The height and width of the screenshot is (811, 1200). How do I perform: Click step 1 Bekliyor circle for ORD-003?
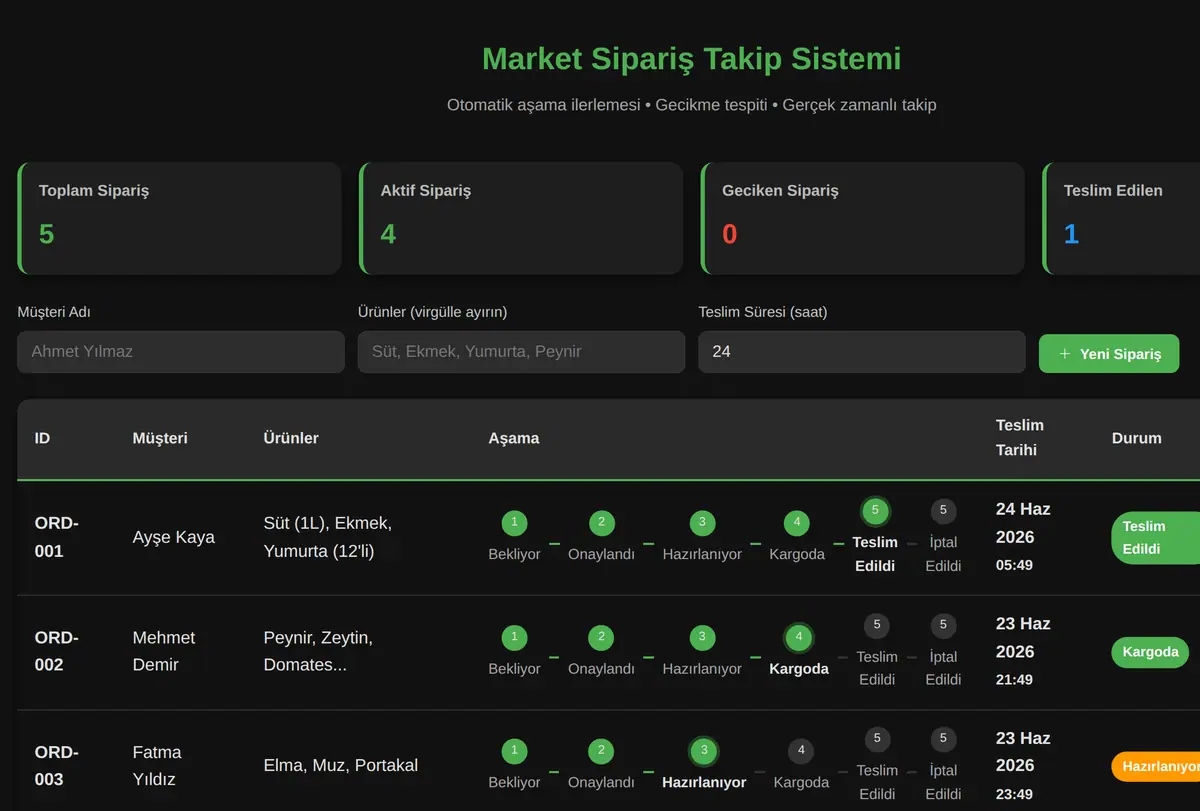click(x=514, y=751)
